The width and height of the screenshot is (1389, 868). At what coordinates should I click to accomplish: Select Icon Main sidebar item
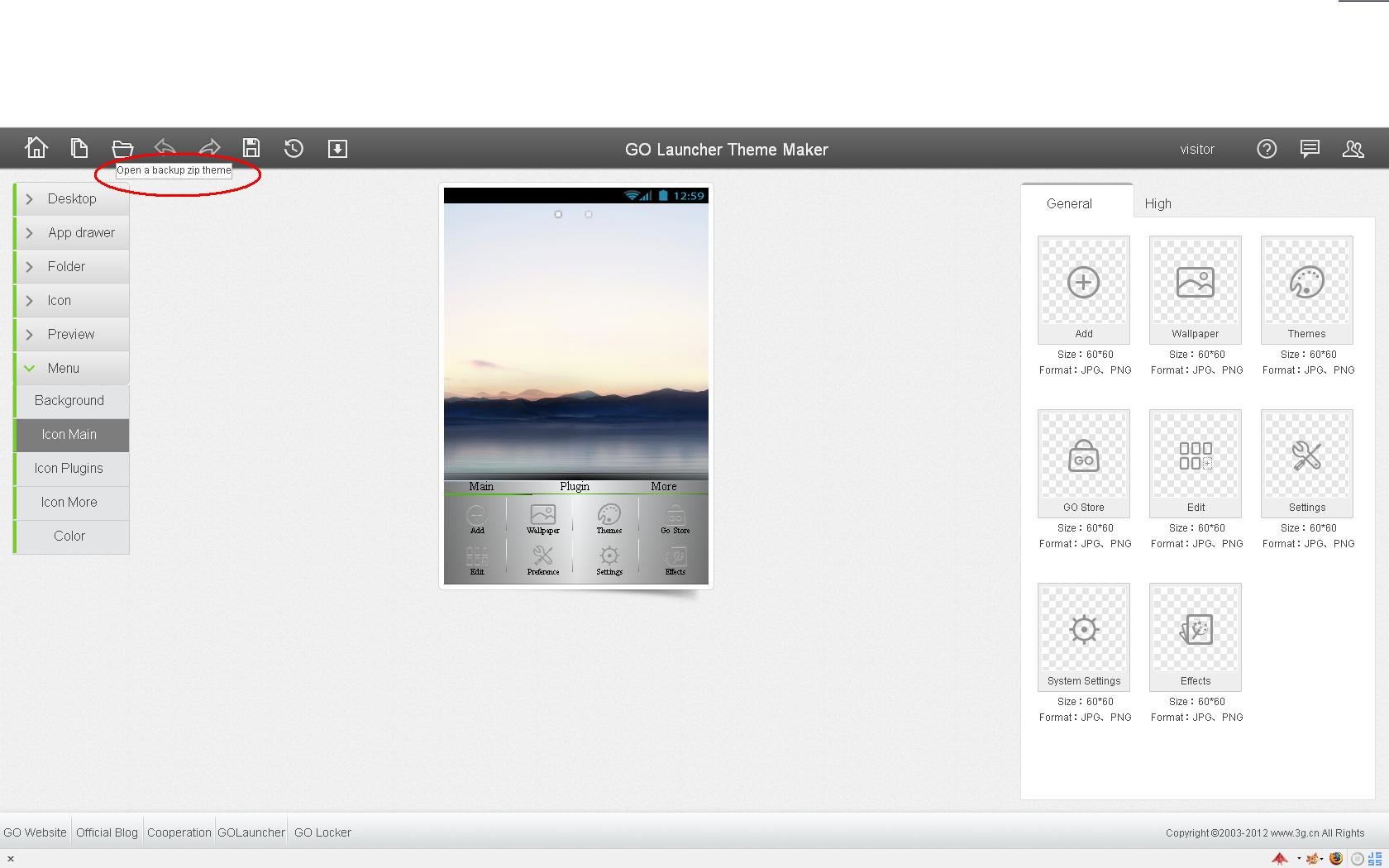[x=72, y=435]
